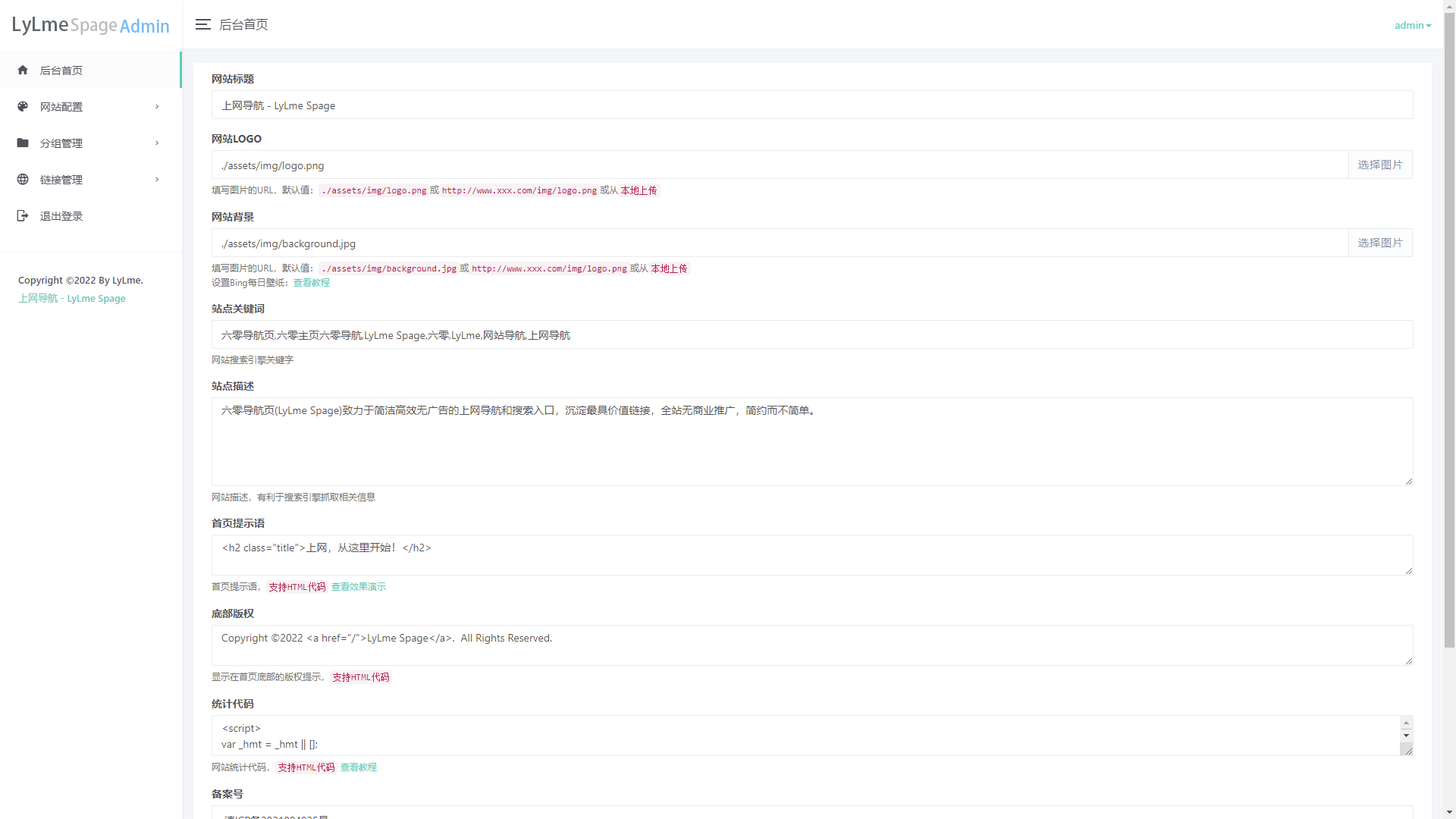Viewport: 1456px width, 819px height.
Task: Click the home icon beside 后台首页
Action: pos(23,70)
